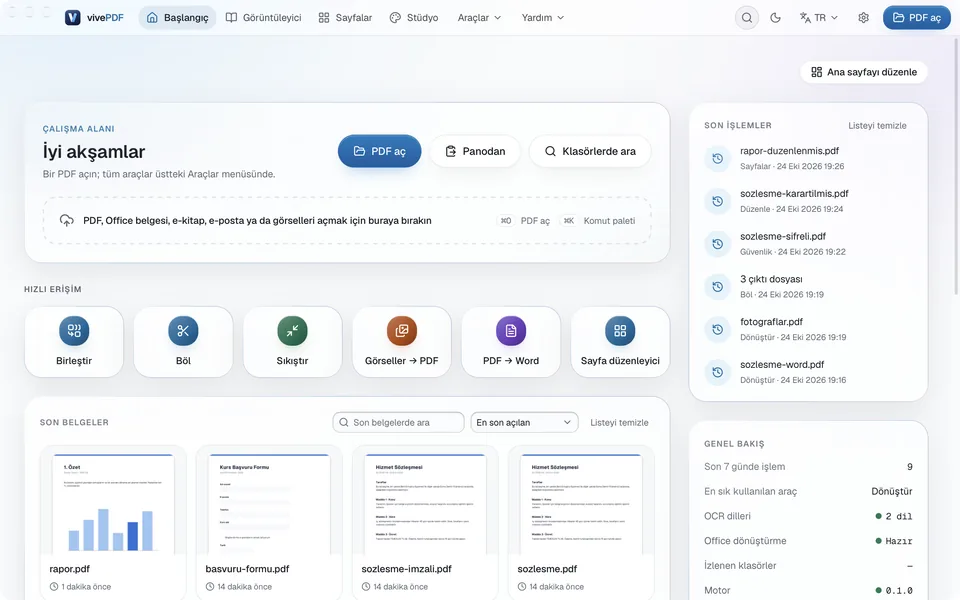Expand the Yardım menu
Viewport: 960px width, 600px height.
pyautogui.click(x=542, y=18)
